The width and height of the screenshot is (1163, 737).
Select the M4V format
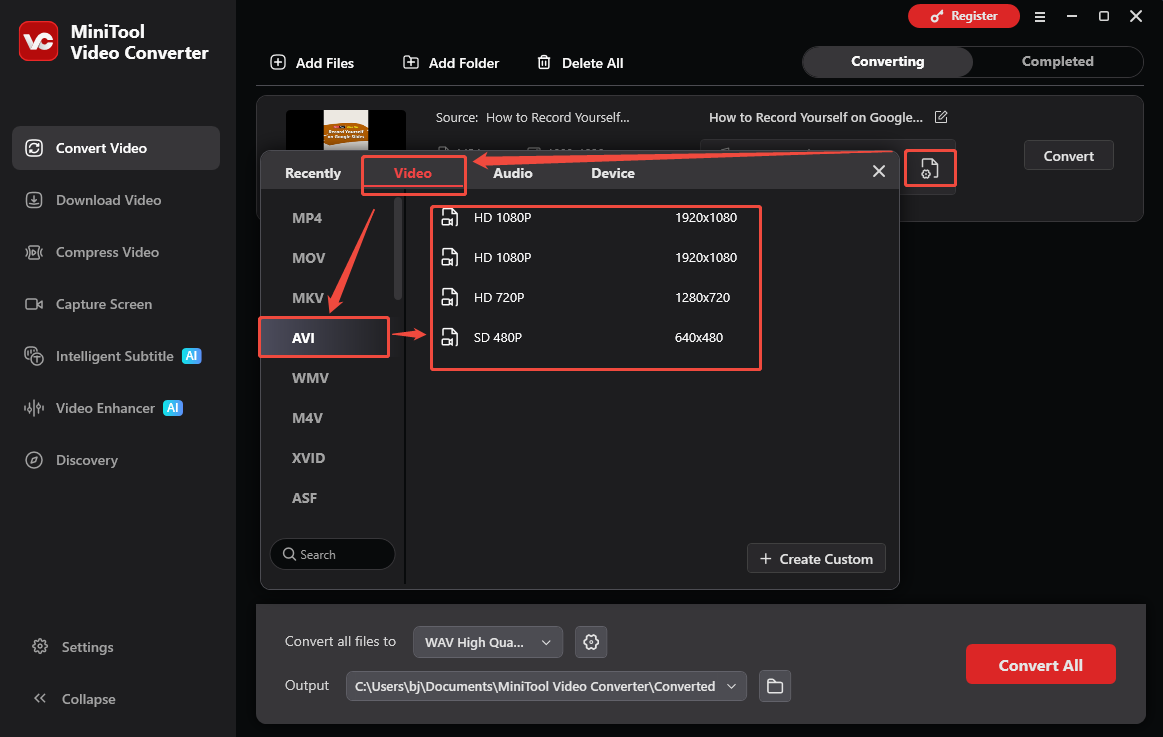307,418
